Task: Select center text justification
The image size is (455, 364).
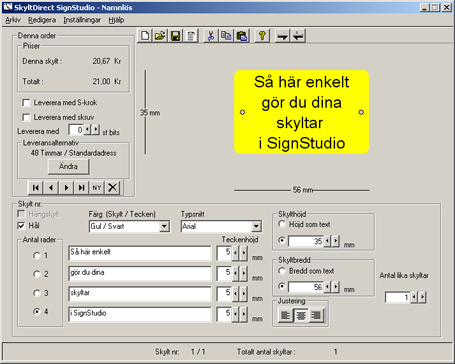Action: pos(301,315)
